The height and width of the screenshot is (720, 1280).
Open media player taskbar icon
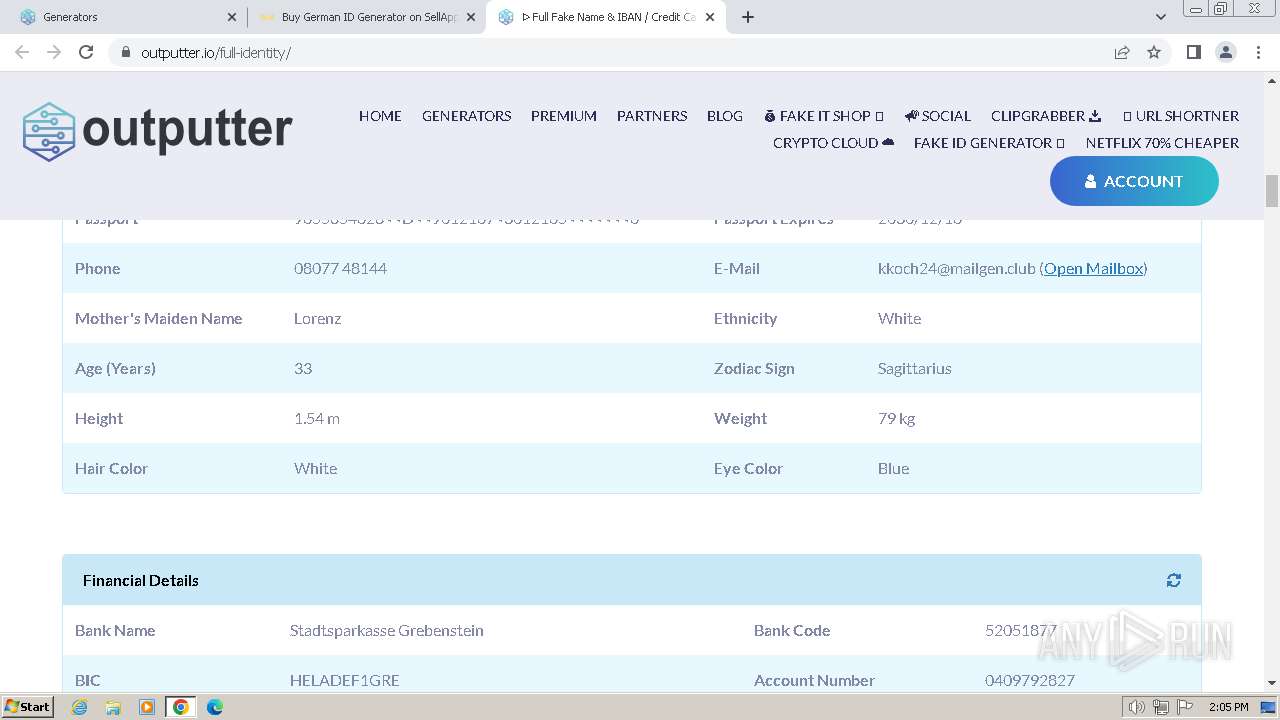pos(147,707)
